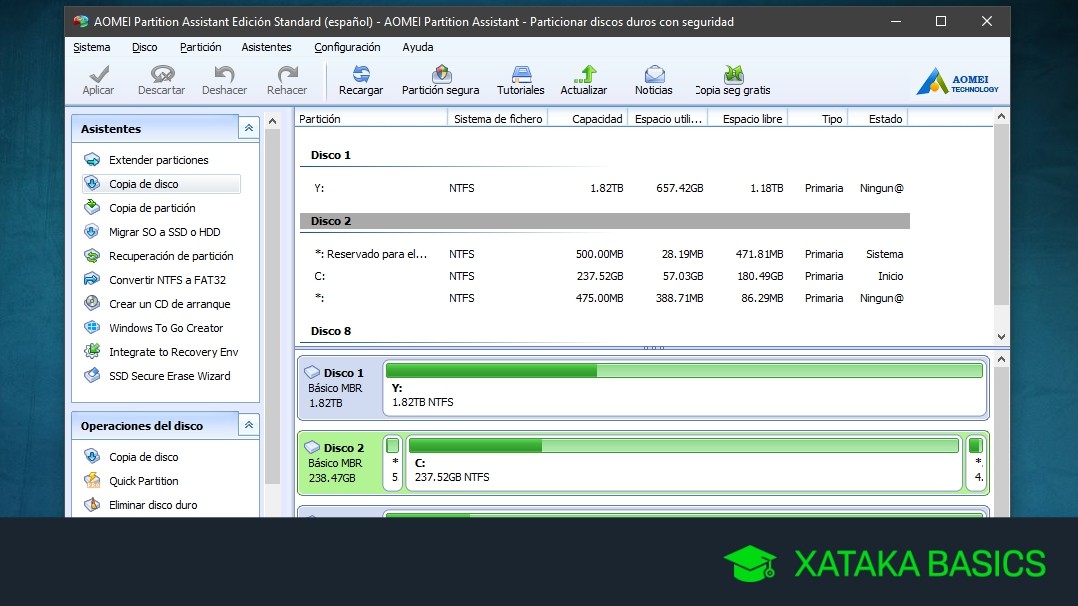This screenshot has height=606, width=1078.
Task: Open Migrar SO a SSD o HDD
Action: 164,232
